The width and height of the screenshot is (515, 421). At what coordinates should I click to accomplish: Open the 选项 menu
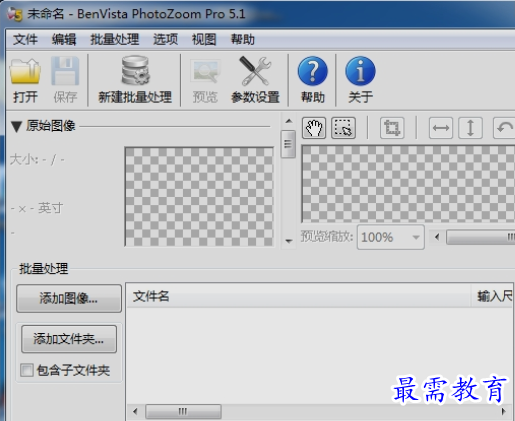165,39
